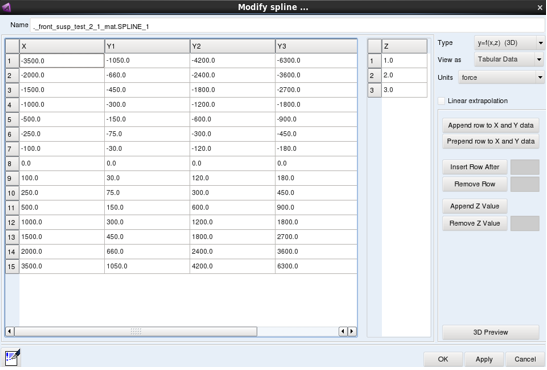Click the Insert Row After number field
This screenshot has height=370, width=547.
tap(525, 167)
